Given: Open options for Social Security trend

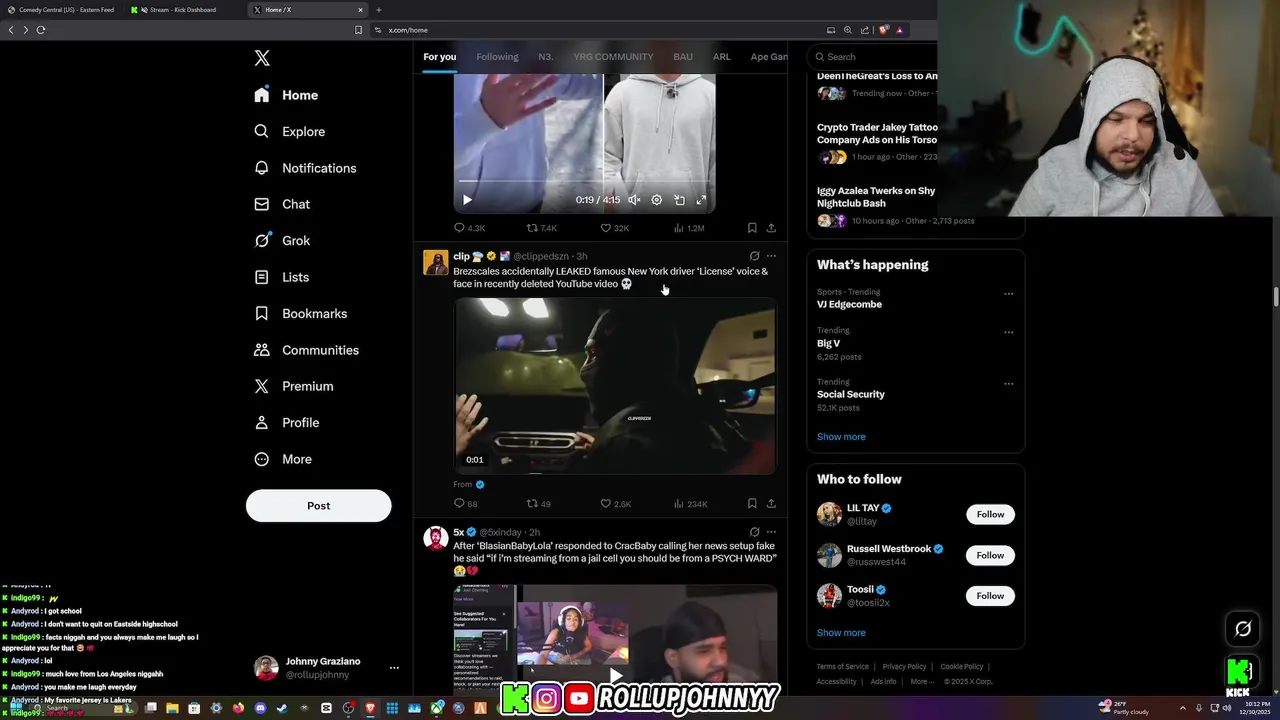Looking at the screenshot, I should (1008, 384).
